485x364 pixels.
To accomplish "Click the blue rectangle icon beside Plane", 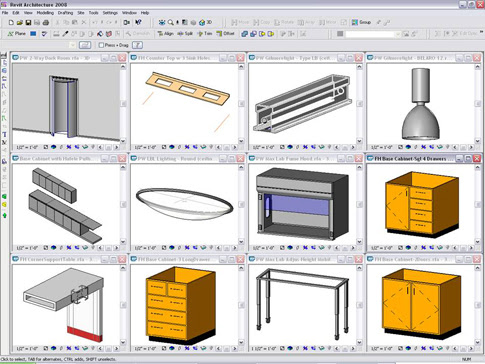I will (33, 34).
